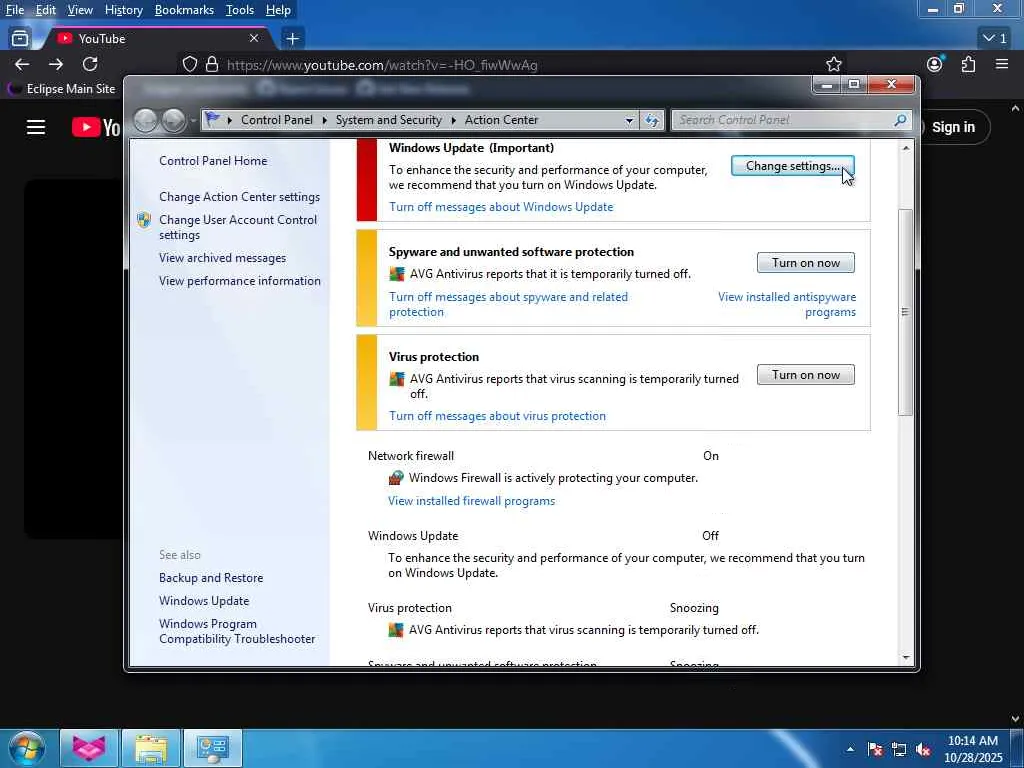Open Change User Account Control settings
Viewport: 1024px width, 768px height.
click(x=238, y=227)
